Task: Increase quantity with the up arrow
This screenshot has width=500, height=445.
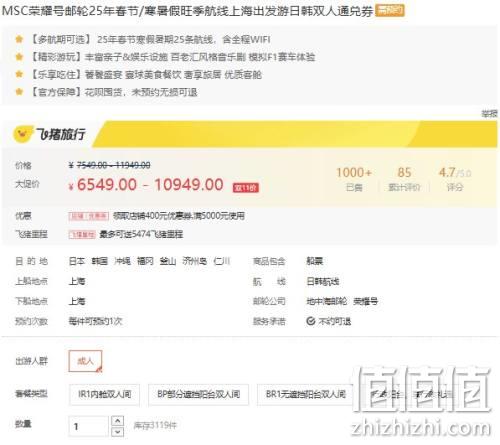Action: tap(117, 421)
